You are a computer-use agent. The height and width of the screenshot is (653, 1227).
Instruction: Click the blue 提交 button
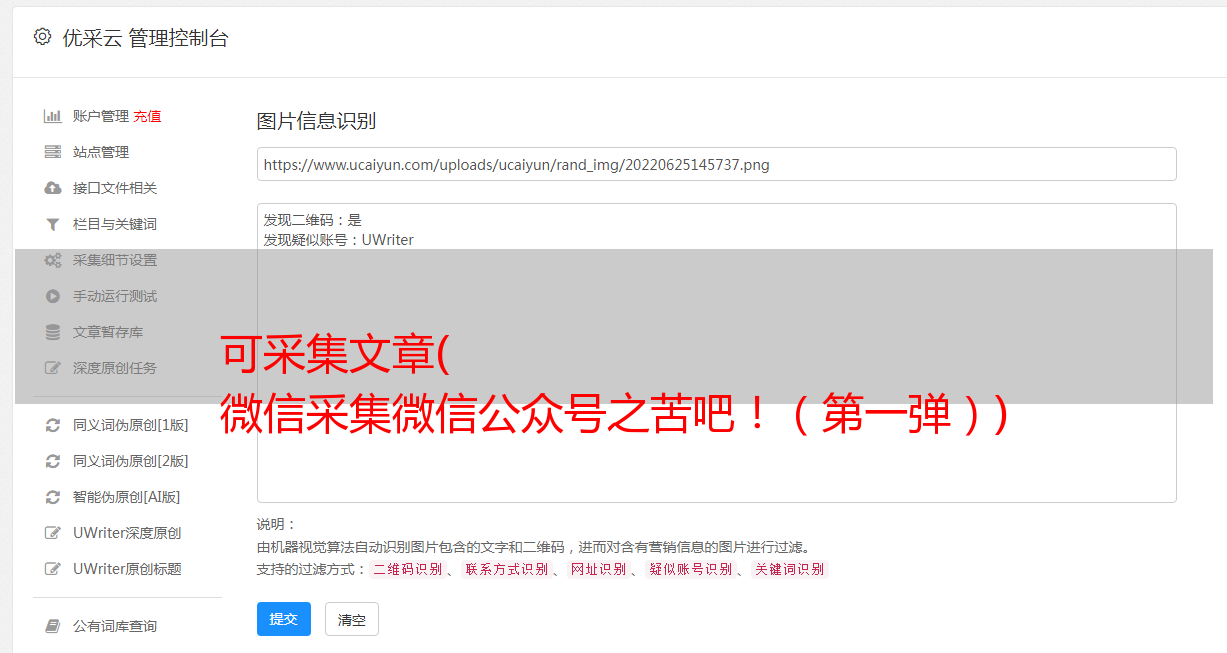pos(284,619)
